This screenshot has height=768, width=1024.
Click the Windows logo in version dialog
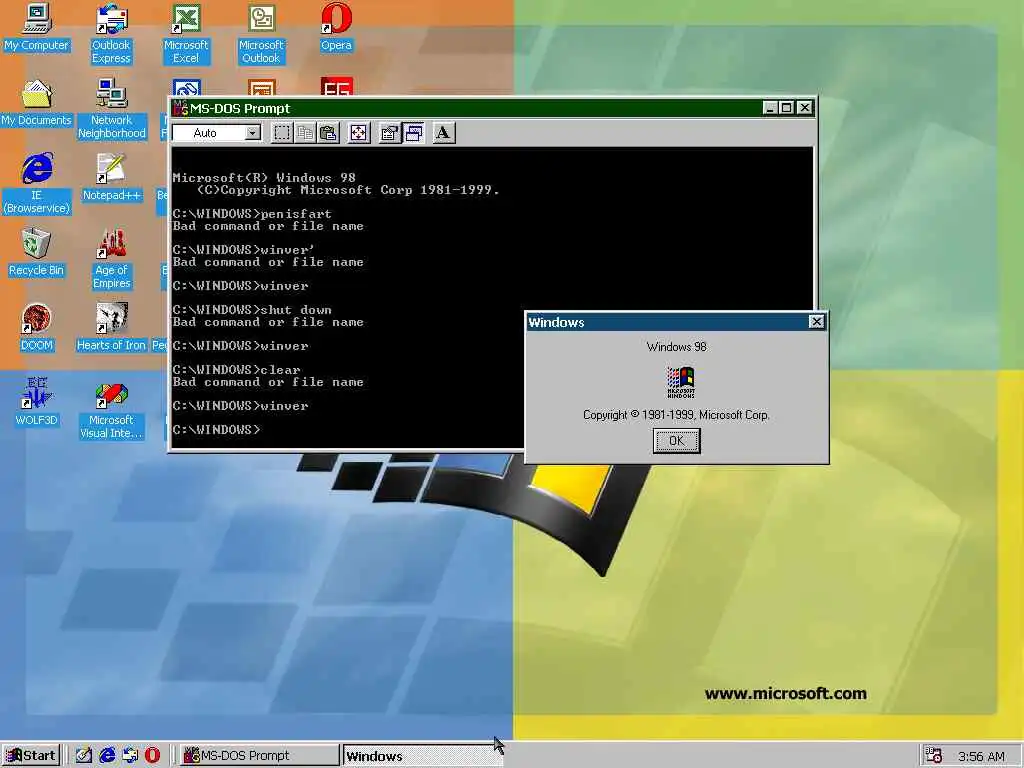[680, 382]
